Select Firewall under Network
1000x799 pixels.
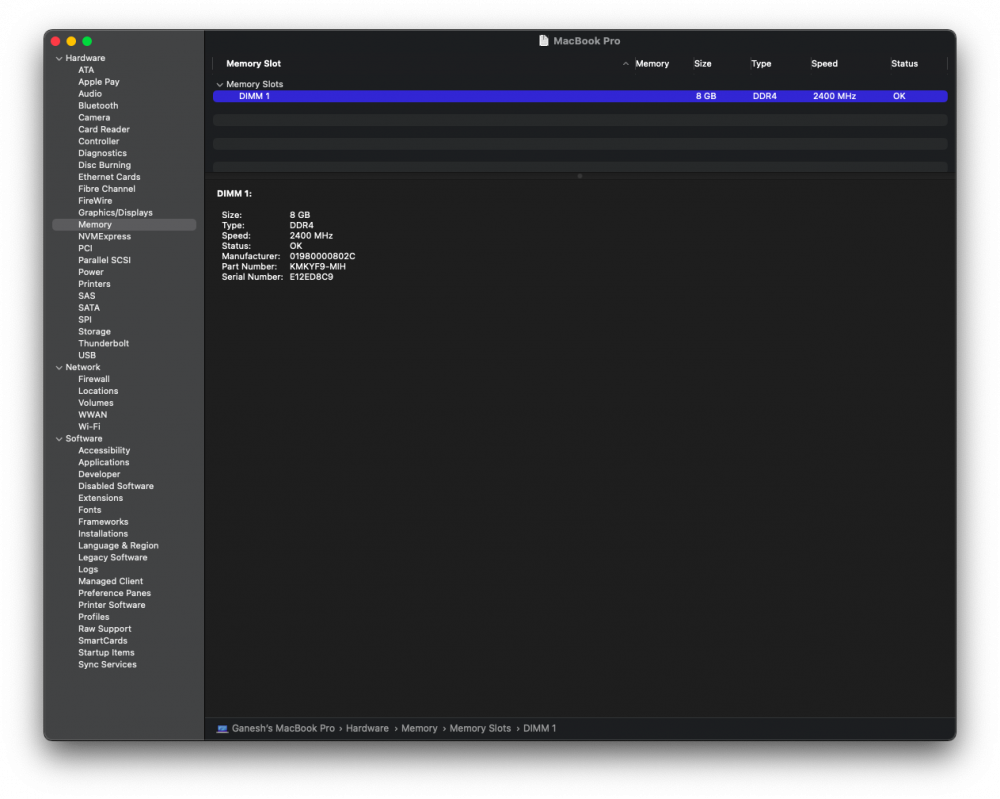(x=94, y=379)
